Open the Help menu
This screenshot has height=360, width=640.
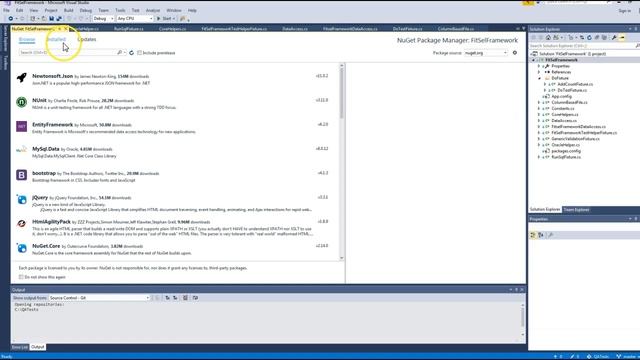(192, 10)
